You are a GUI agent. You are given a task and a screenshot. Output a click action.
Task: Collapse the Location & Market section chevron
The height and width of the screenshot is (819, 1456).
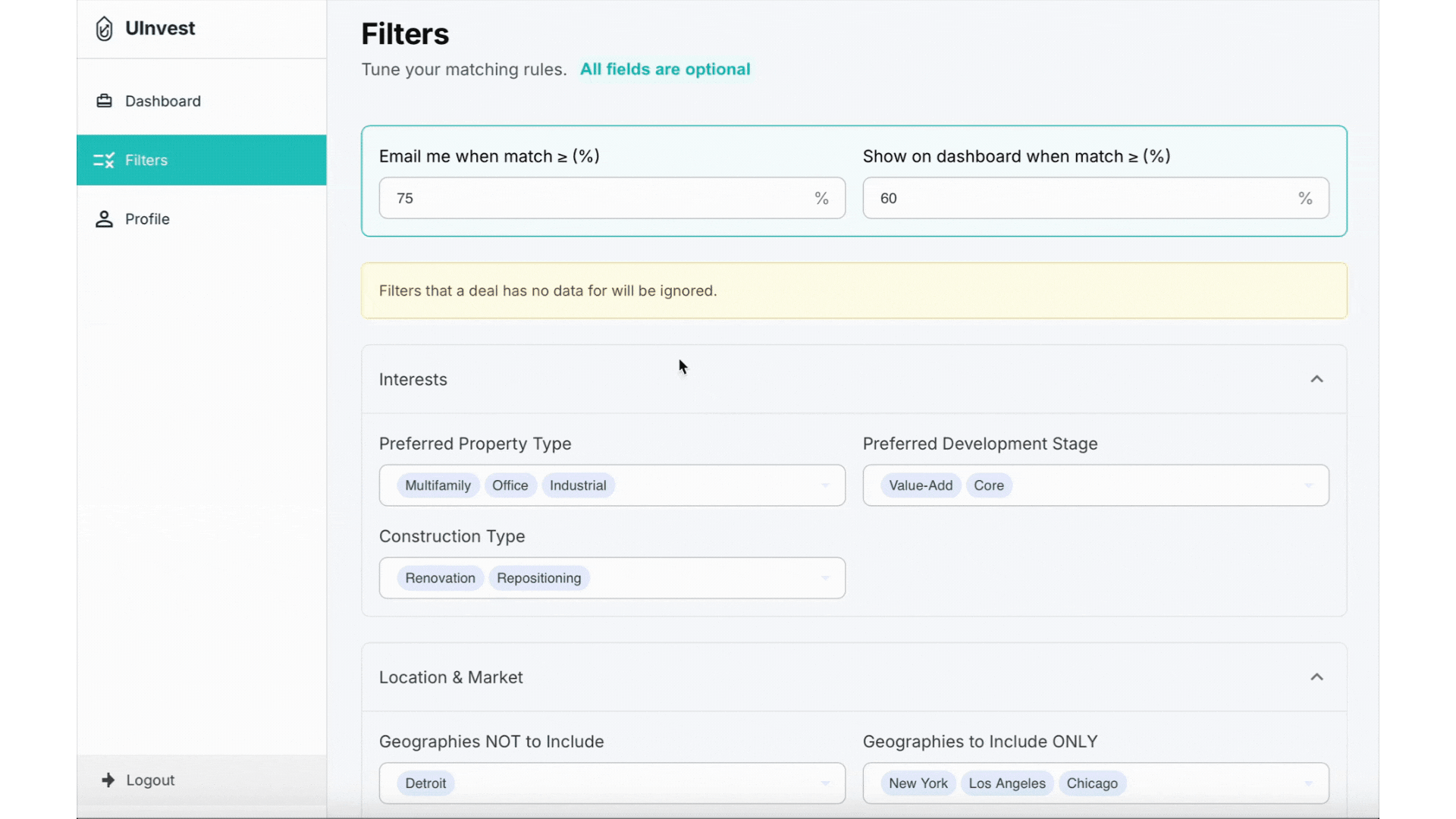click(x=1317, y=676)
